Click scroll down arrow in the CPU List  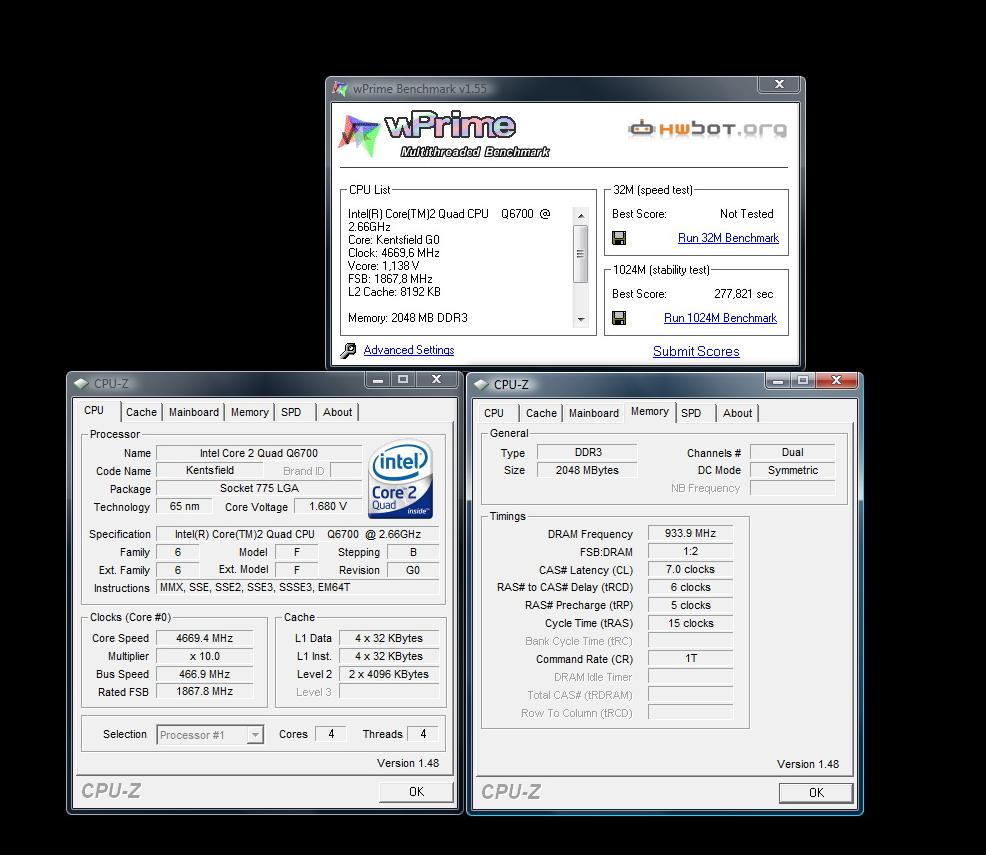point(581,319)
